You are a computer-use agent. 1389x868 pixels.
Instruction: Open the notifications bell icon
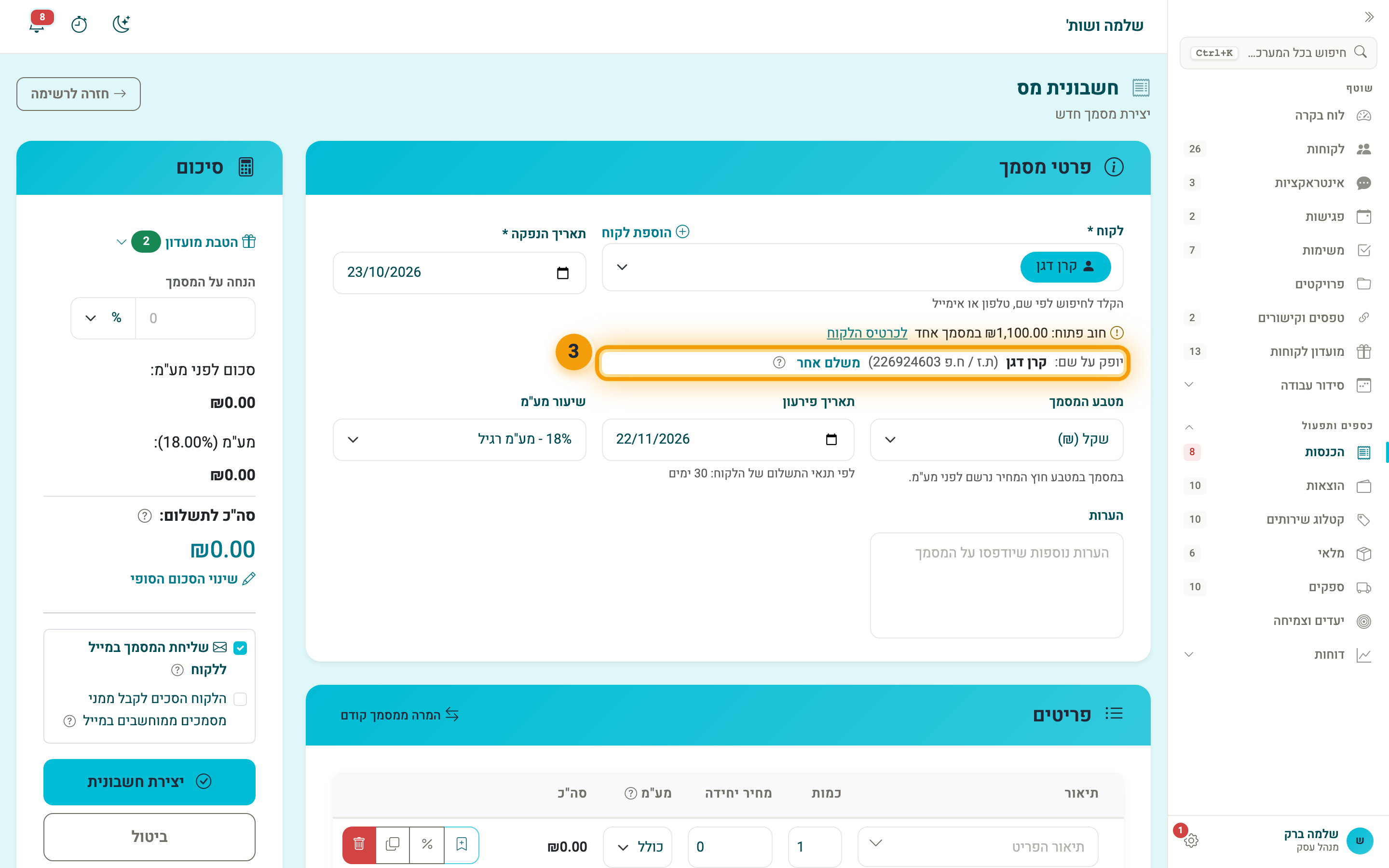click(x=37, y=24)
